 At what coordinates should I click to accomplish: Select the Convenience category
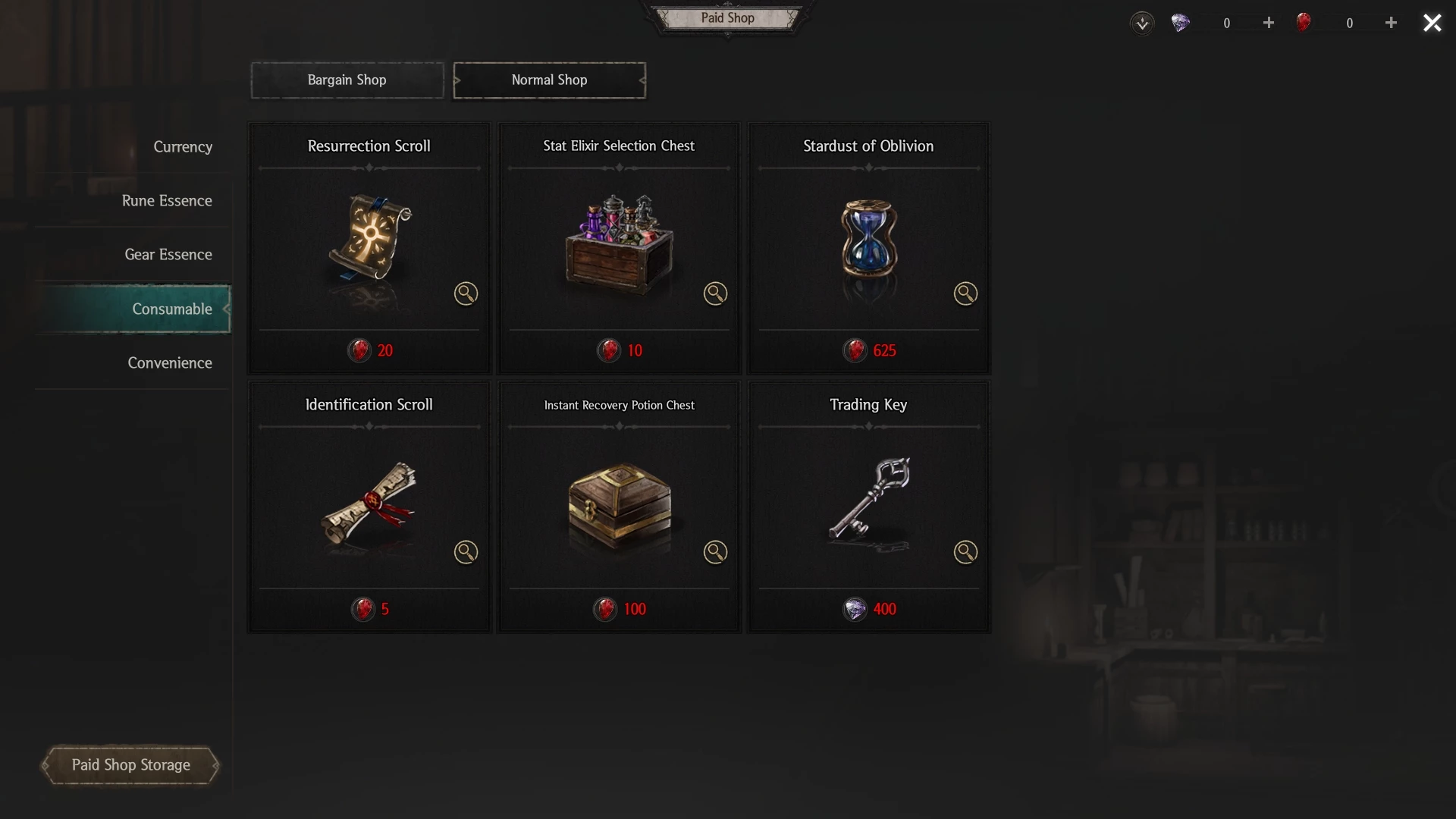click(x=170, y=362)
